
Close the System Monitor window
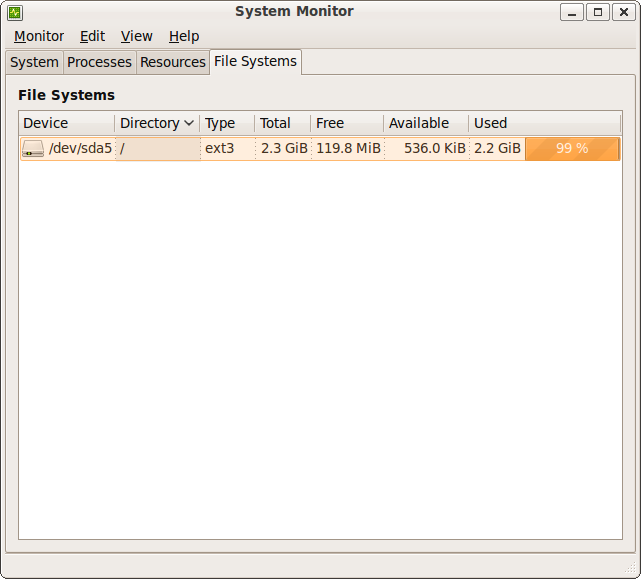pos(624,12)
